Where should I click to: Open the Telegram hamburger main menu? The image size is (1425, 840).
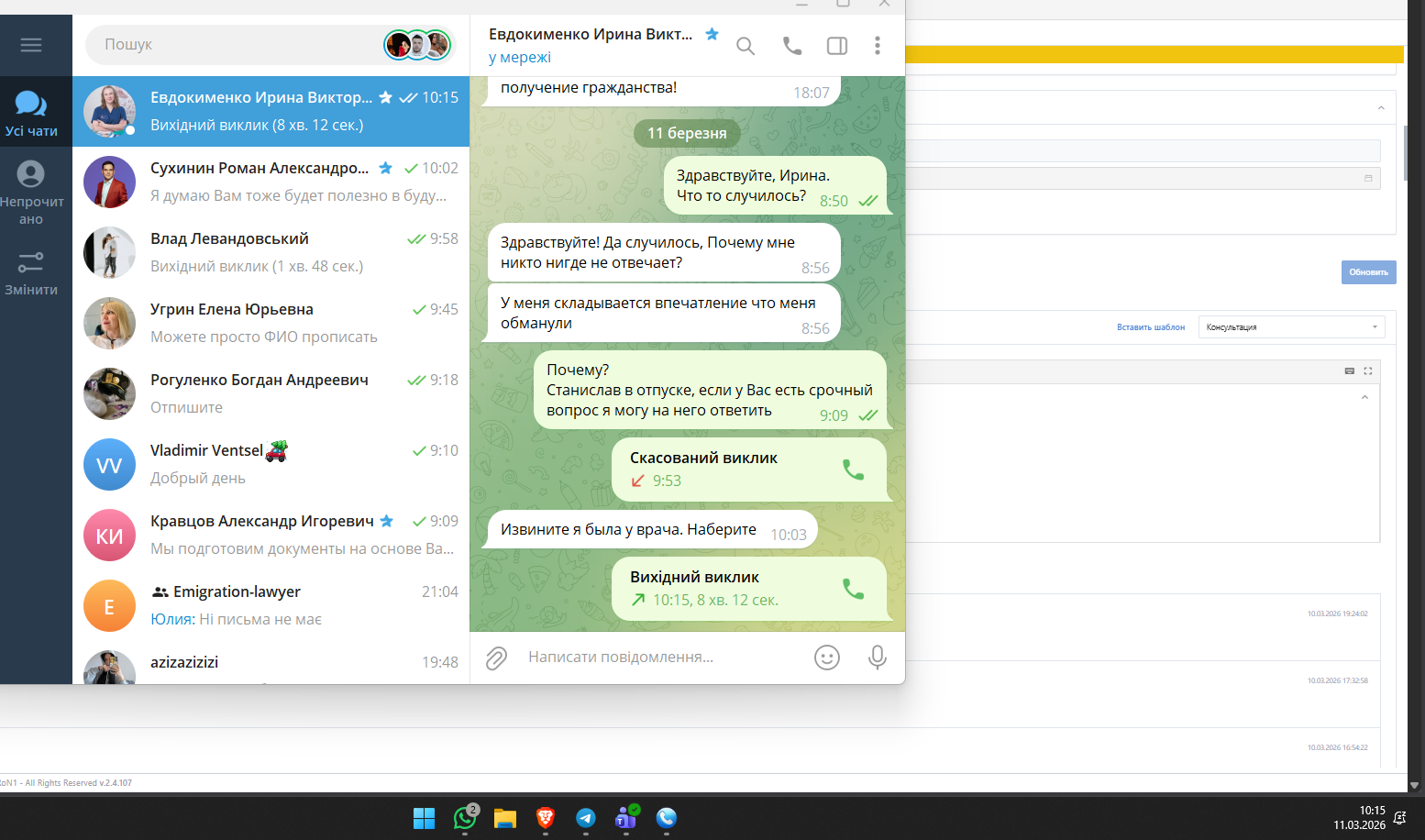31,45
